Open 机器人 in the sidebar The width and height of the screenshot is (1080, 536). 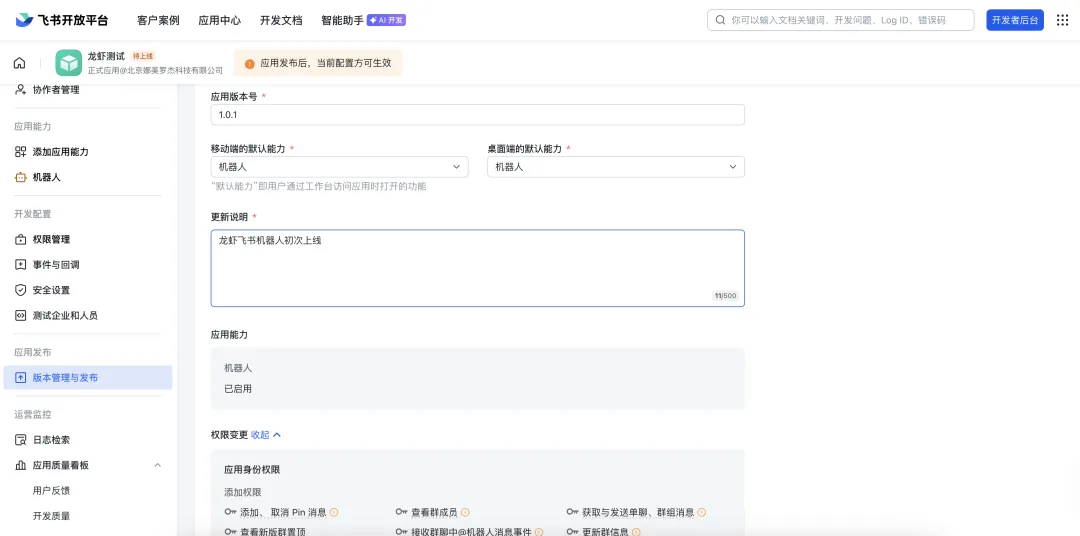46,177
